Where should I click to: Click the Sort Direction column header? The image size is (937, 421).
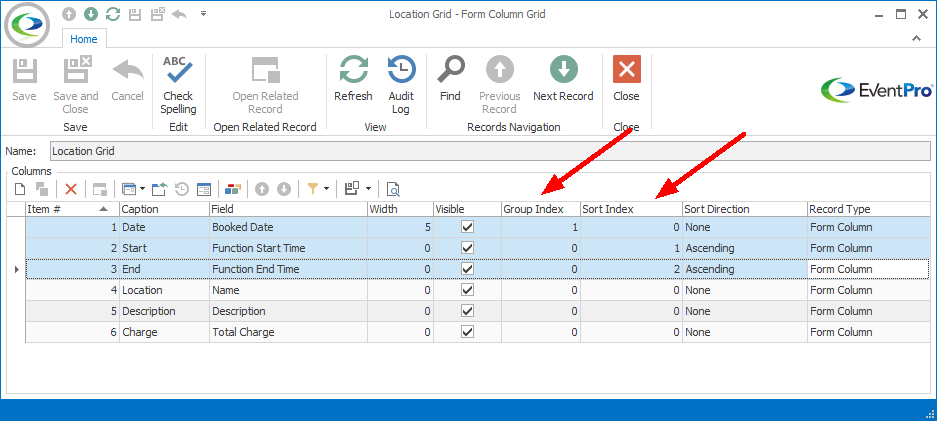(745, 209)
